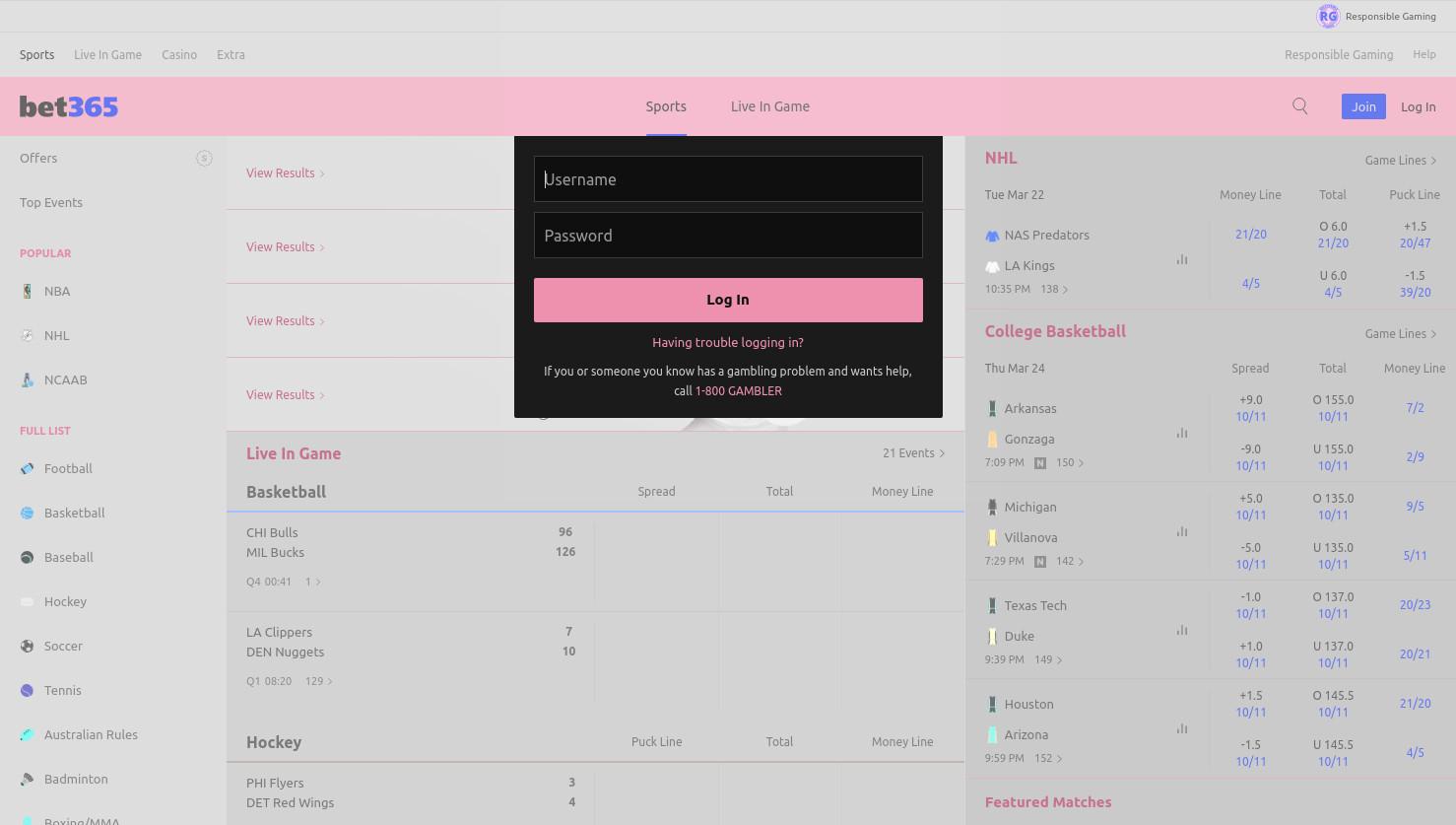Pick Duke money line odds 20/21
The width and height of the screenshot is (1456, 825).
click(x=1415, y=654)
